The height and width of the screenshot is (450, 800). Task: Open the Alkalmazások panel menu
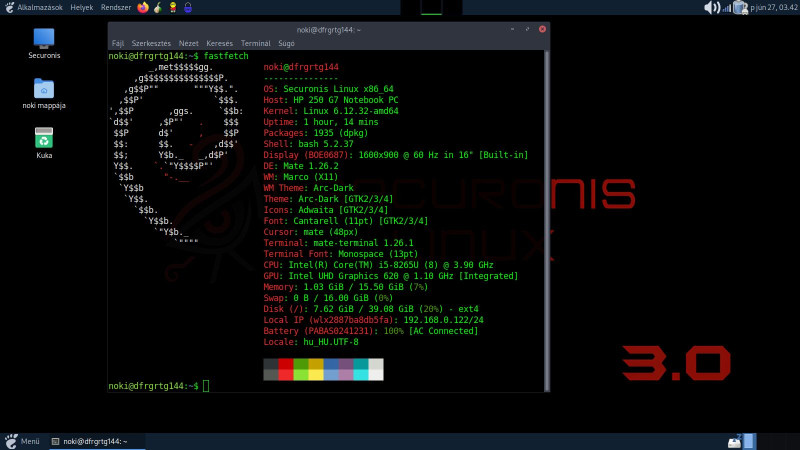click(x=40, y=8)
